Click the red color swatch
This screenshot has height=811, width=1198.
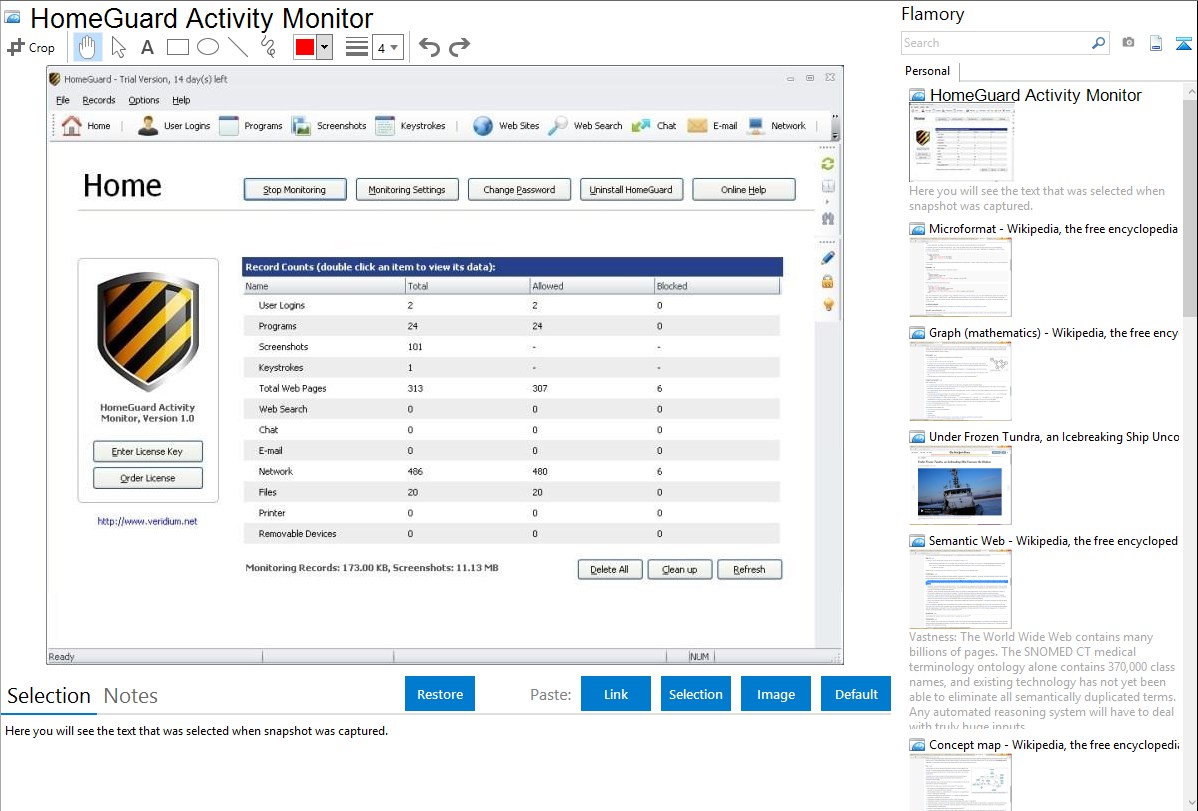[304, 47]
